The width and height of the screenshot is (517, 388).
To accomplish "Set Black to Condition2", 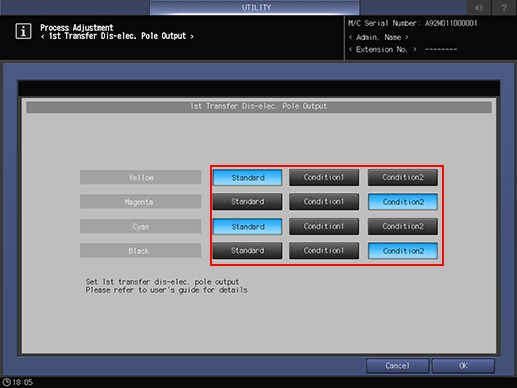I will (403, 251).
